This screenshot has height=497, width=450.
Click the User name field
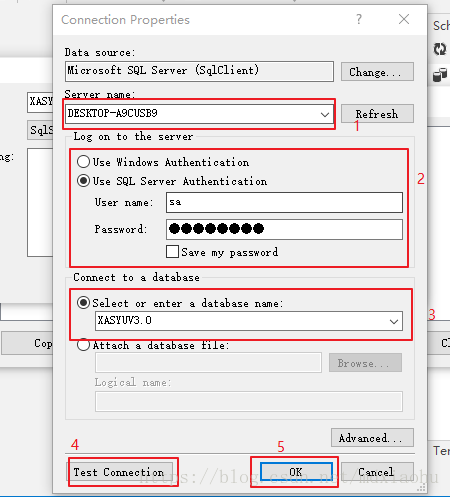[284, 202]
